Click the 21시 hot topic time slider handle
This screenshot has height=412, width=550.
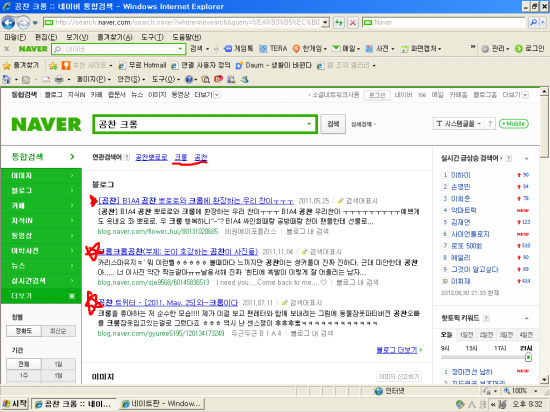528,357
